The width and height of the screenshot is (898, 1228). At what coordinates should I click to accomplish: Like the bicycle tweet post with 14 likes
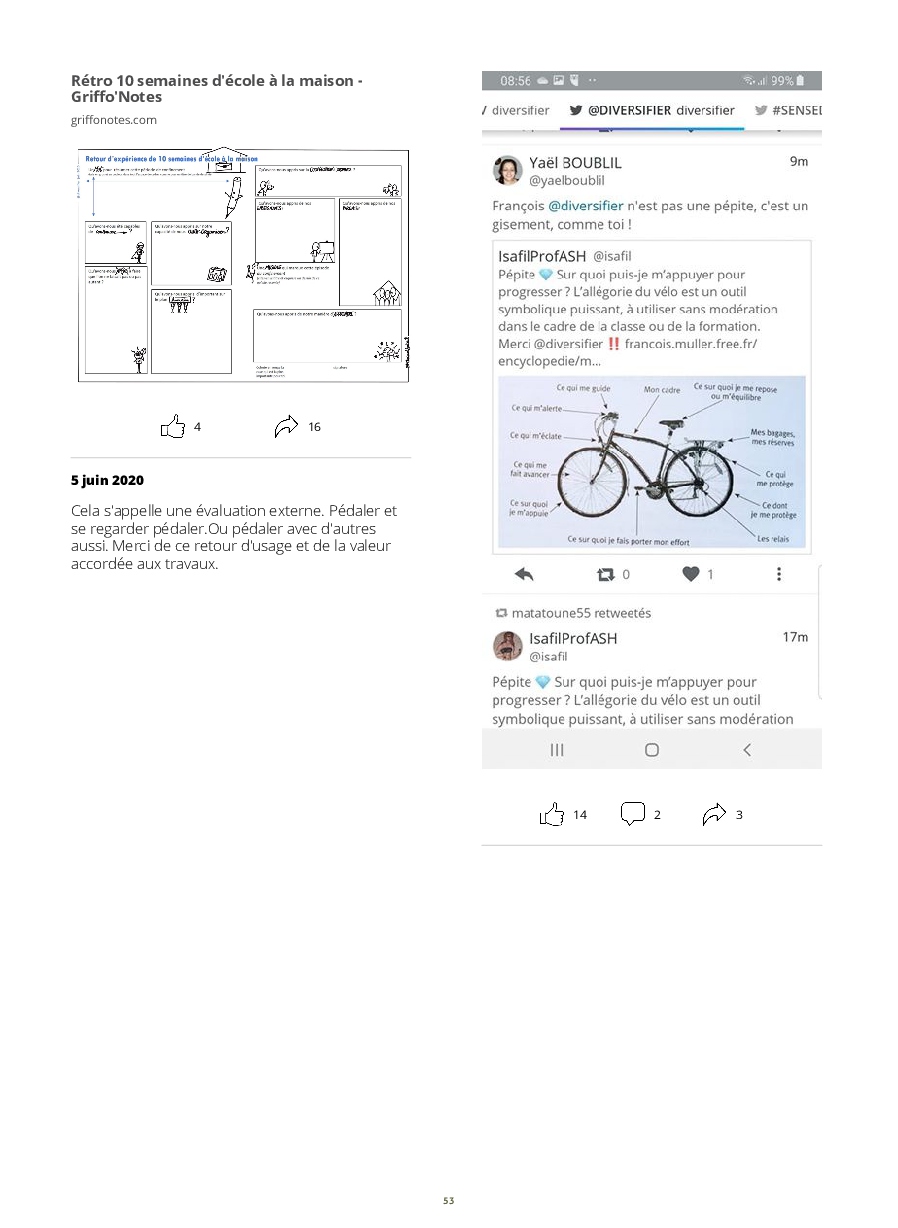pyautogui.click(x=552, y=815)
